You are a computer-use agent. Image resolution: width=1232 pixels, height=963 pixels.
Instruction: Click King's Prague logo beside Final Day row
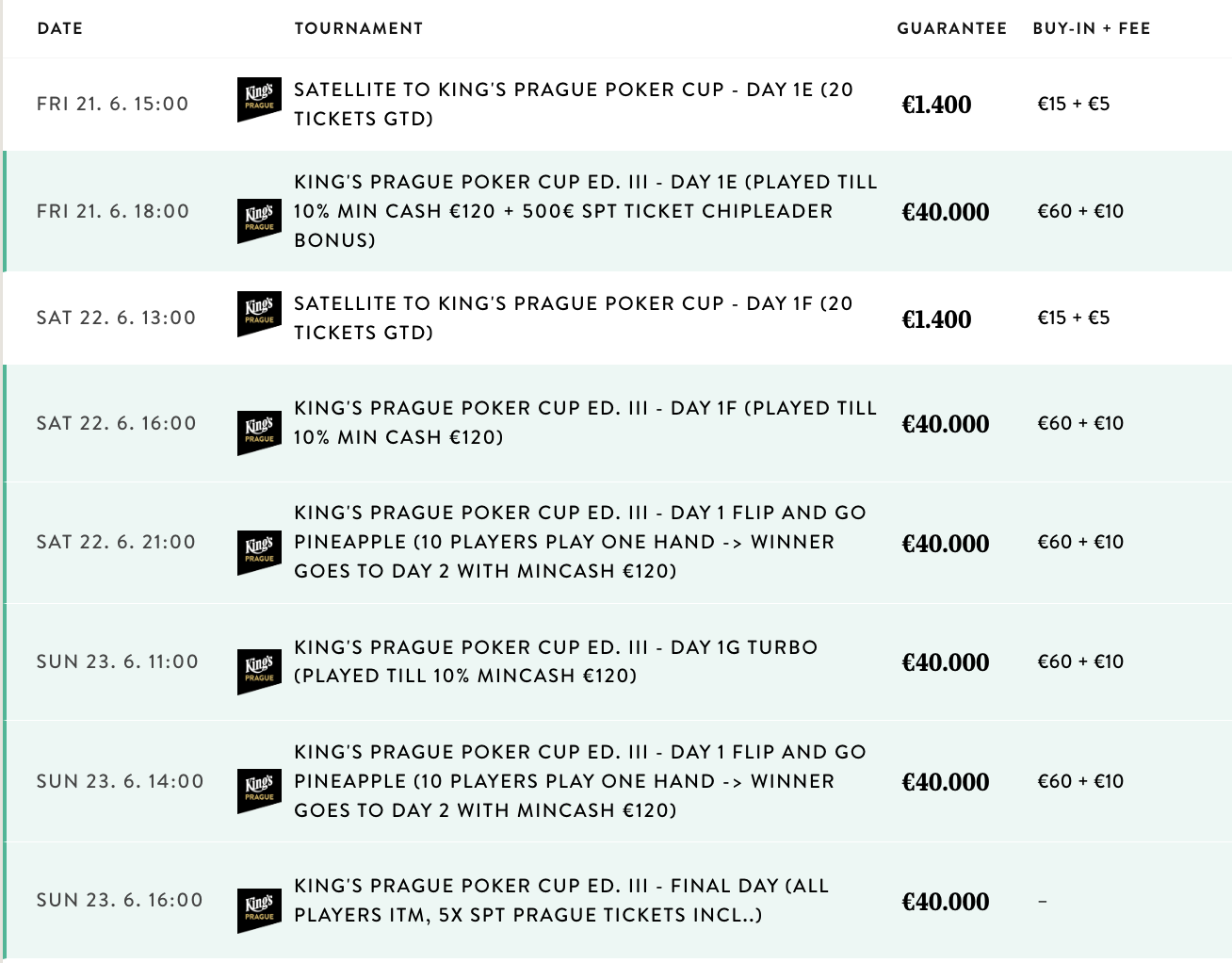pyautogui.click(x=259, y=910)
